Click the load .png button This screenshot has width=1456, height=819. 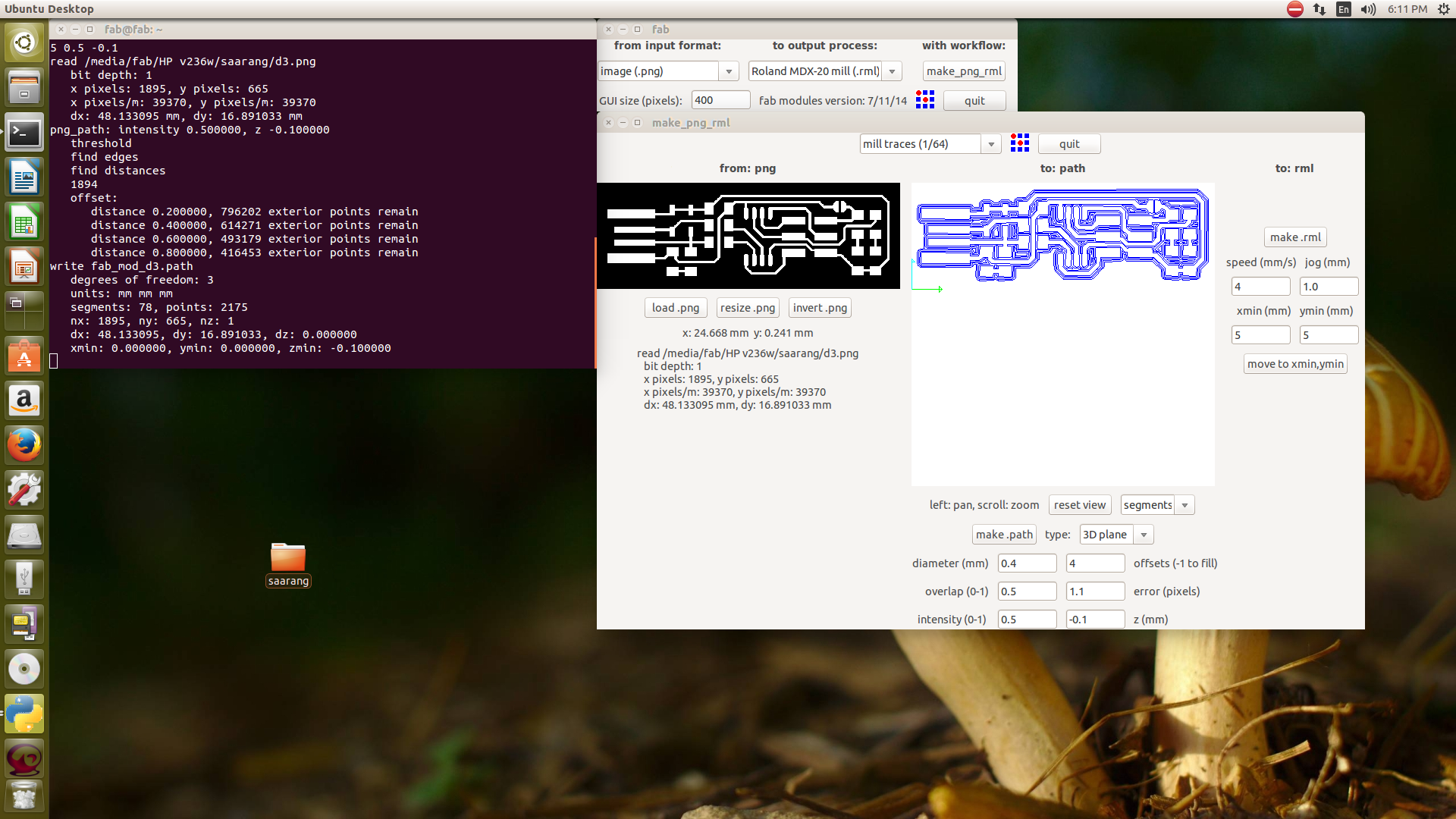click(676, 308)
